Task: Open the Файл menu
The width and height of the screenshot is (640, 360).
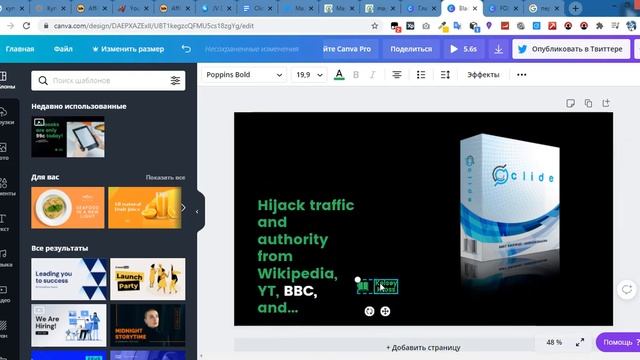Action: pos(63,49)
